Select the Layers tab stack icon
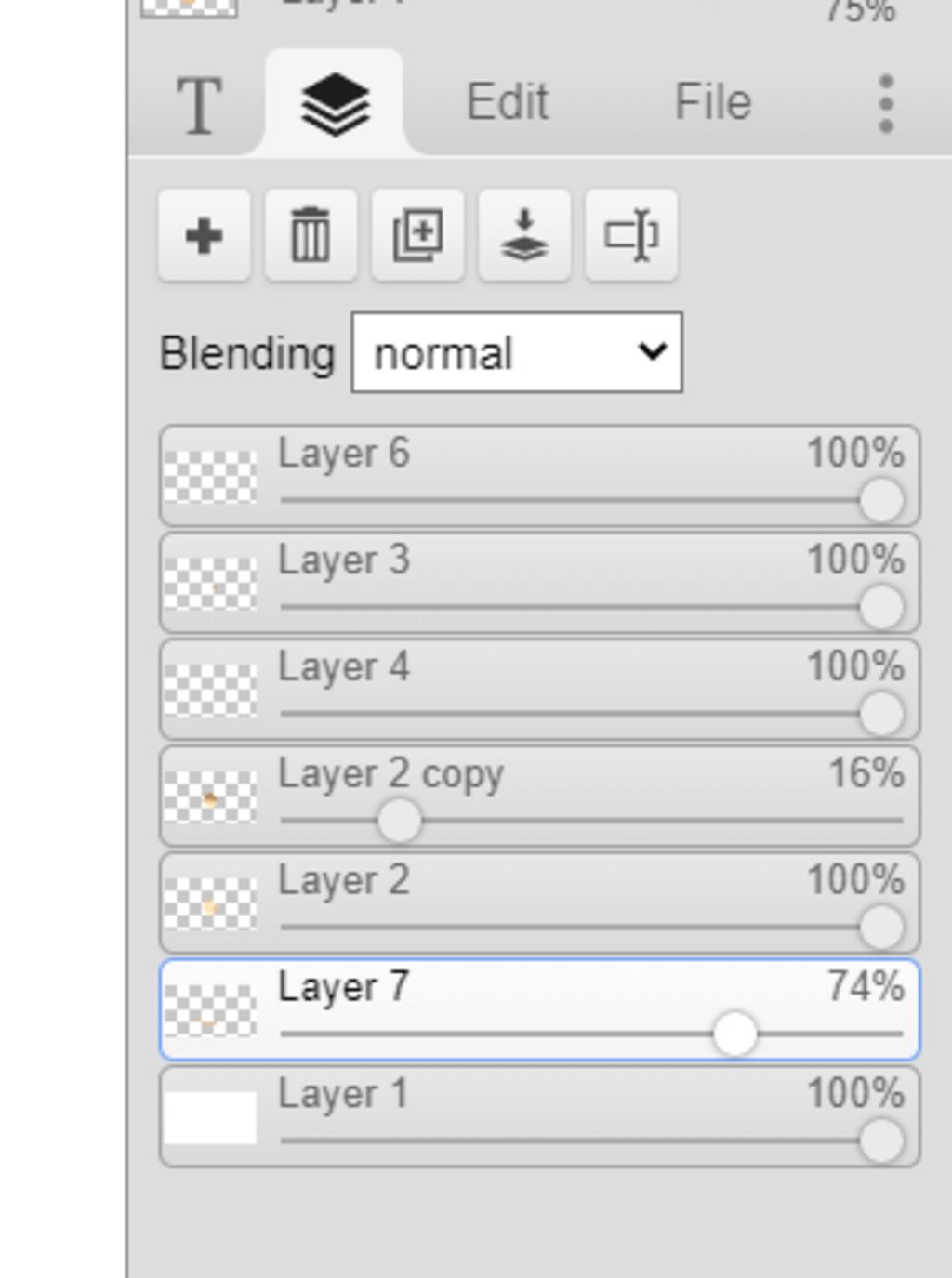This screenshot has height=1278, width=952. point(335,104)
